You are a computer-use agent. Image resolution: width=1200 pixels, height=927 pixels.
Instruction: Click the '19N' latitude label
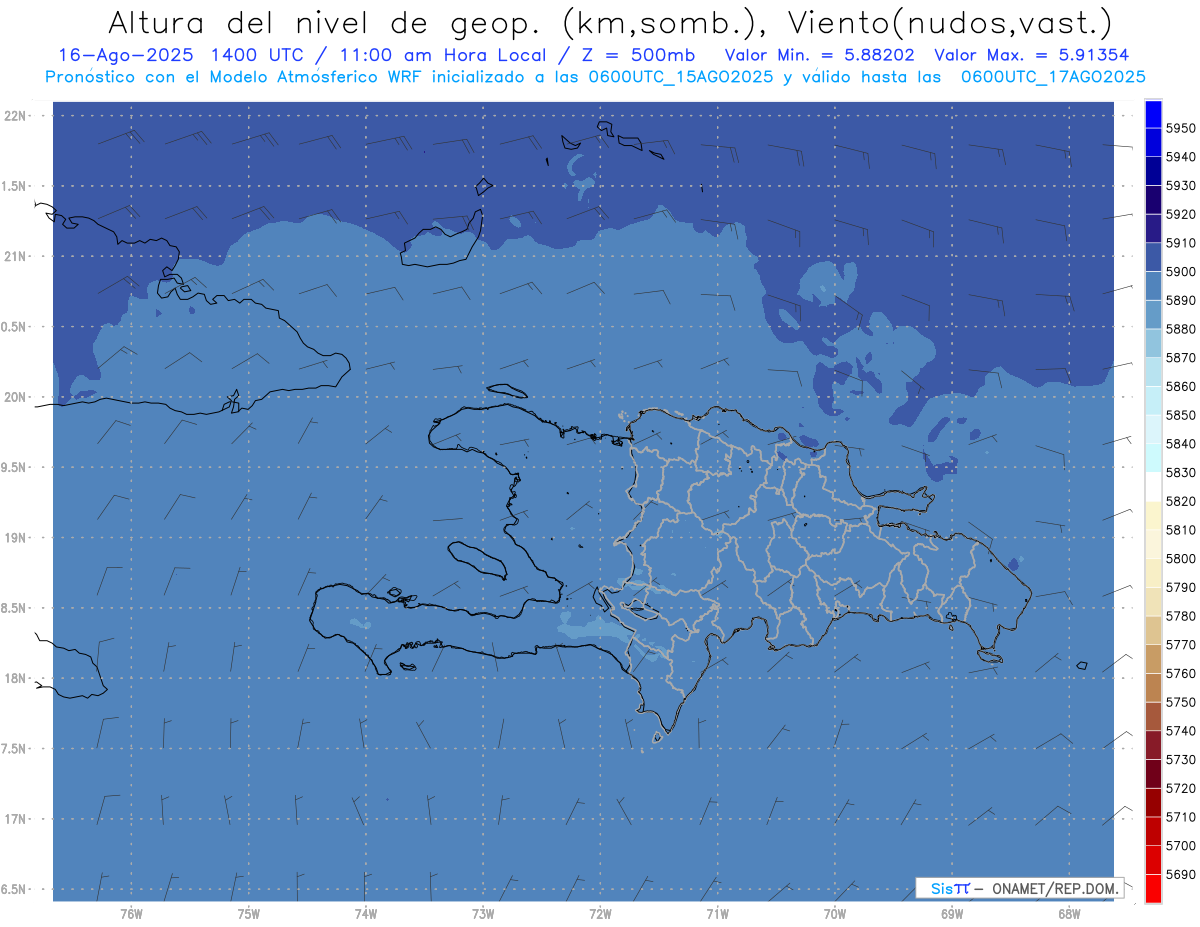point(16,538)
